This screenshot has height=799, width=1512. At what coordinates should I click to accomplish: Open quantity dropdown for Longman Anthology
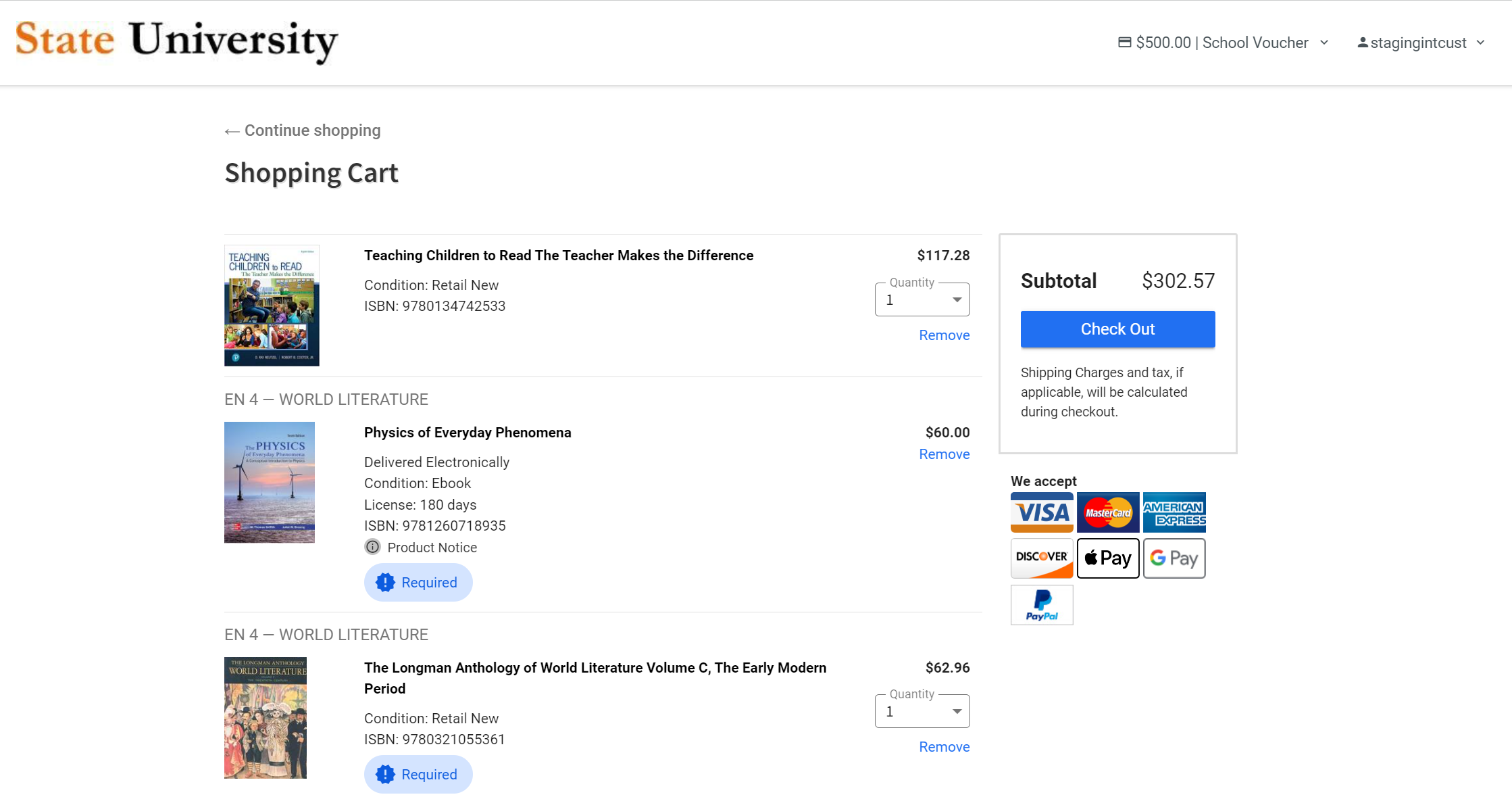[x=922, y=712]
